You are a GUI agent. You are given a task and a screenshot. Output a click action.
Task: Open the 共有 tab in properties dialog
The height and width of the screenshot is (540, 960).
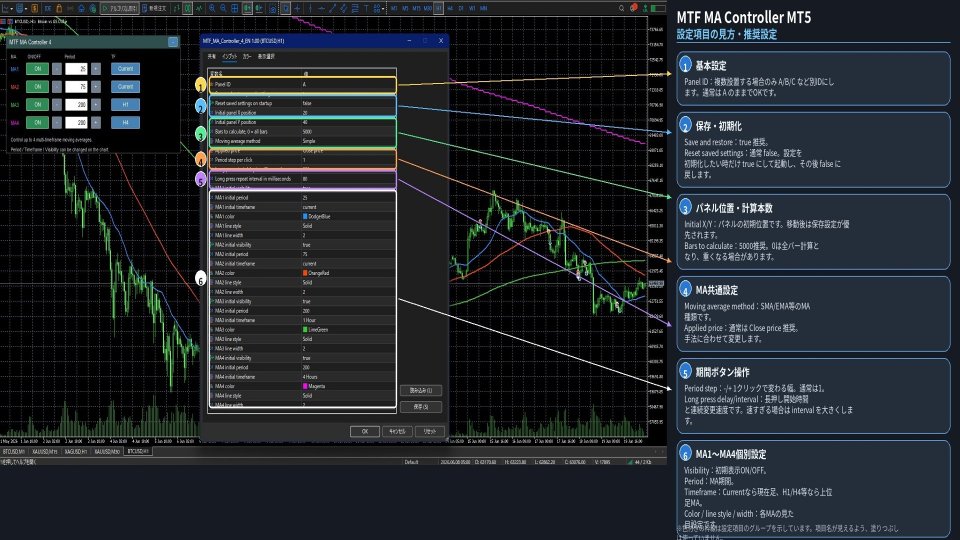click(212, 56)
